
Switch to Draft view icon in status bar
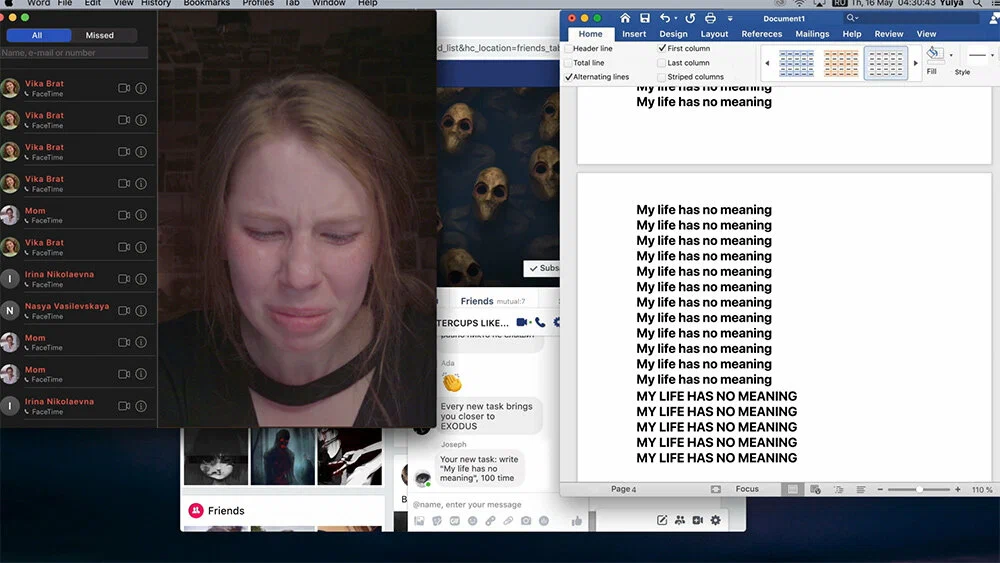pyautogui.click(x=861, y=489)
